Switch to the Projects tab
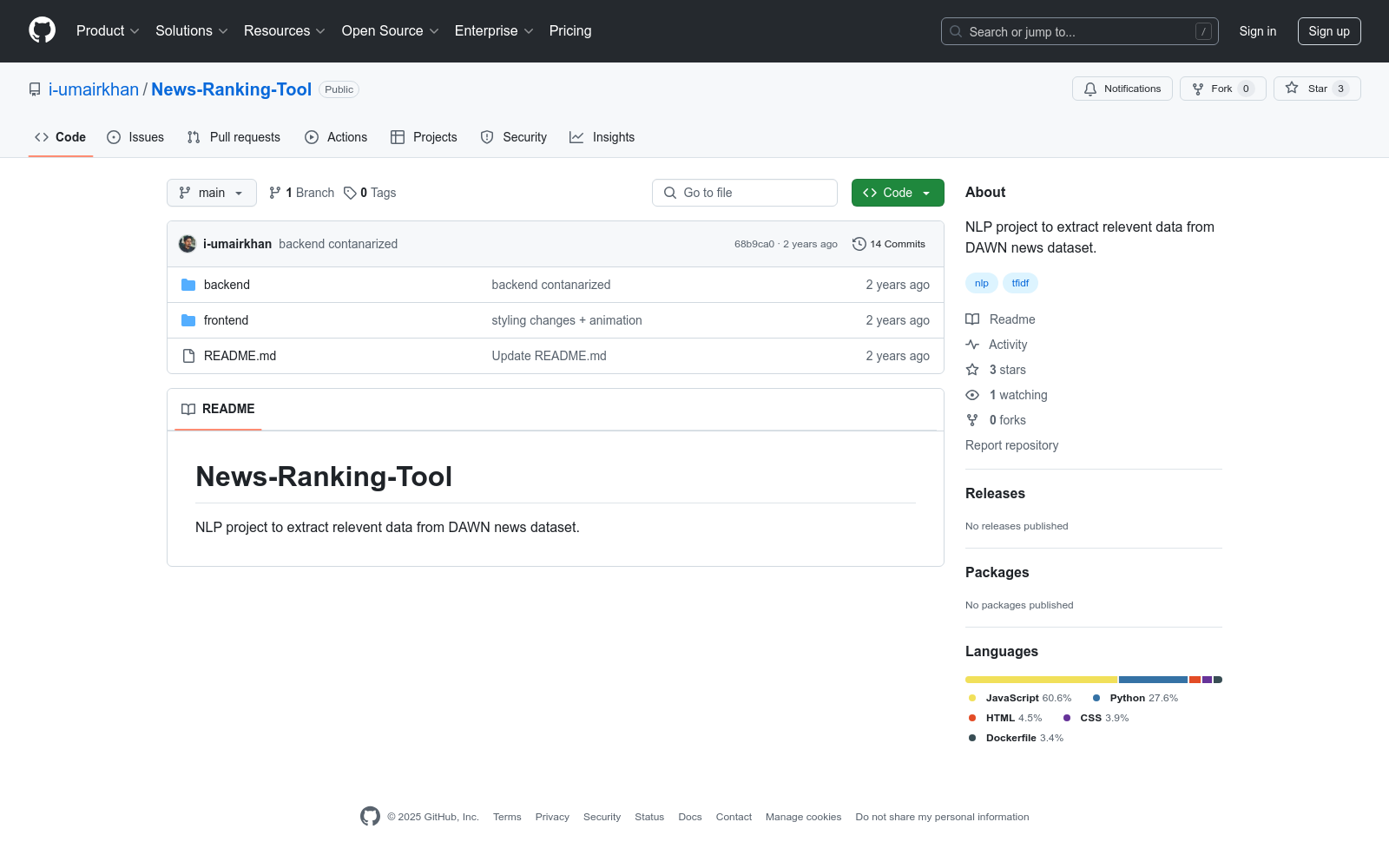The image size is (1389, 868). (424, 137)
